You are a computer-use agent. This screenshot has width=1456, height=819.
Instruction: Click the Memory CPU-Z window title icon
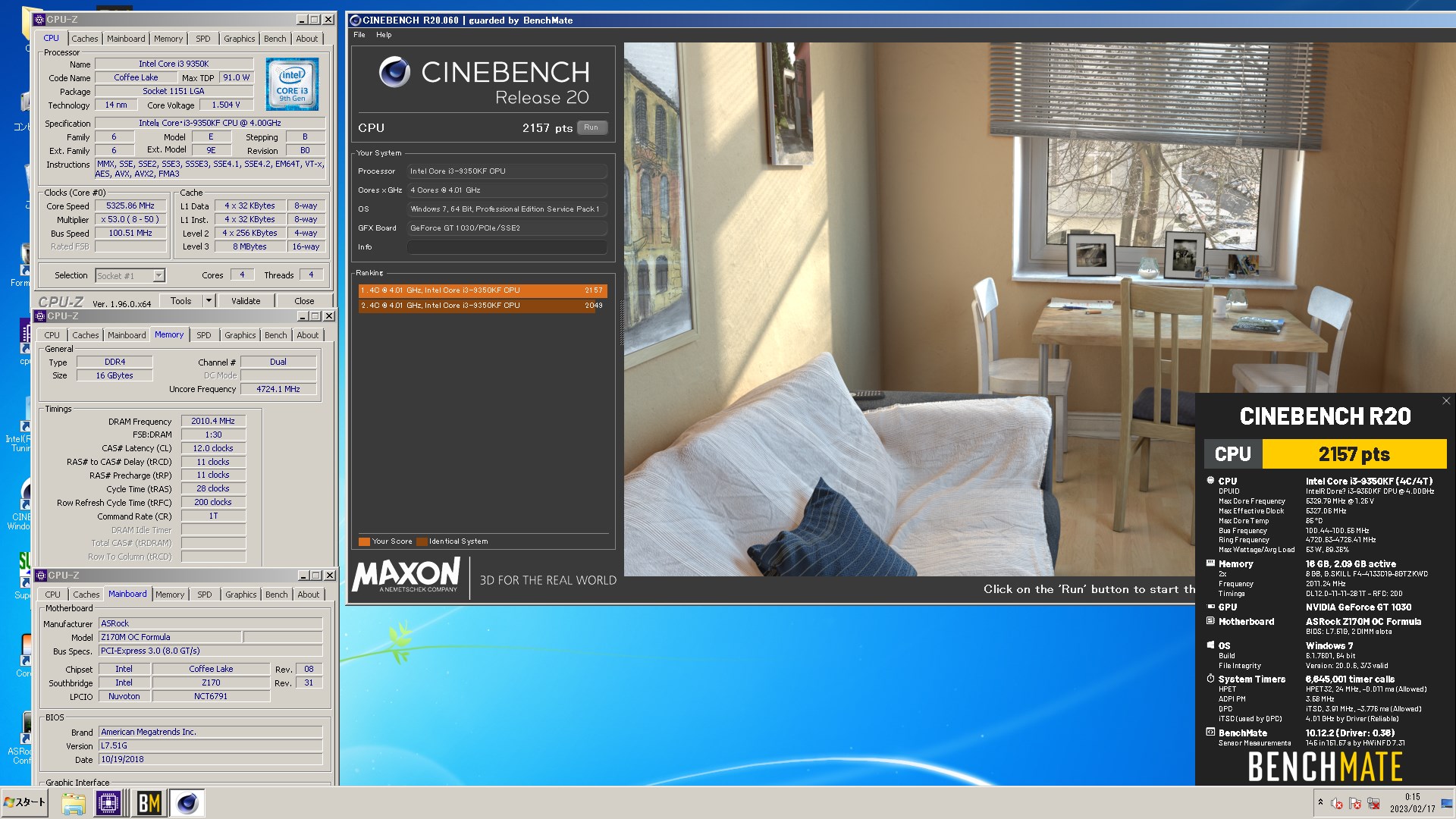[41, 316]
